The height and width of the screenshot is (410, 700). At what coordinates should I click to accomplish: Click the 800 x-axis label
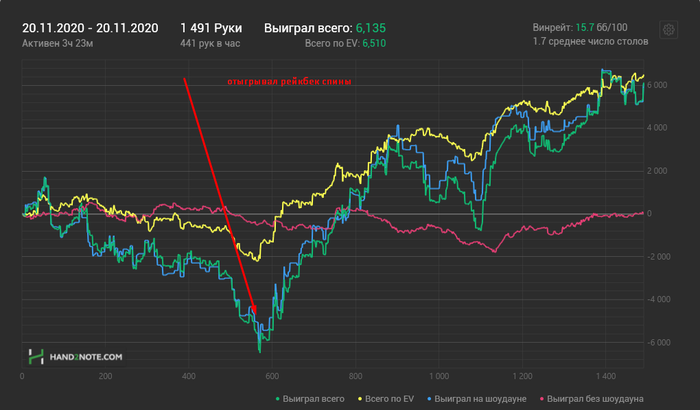[355, 377]
